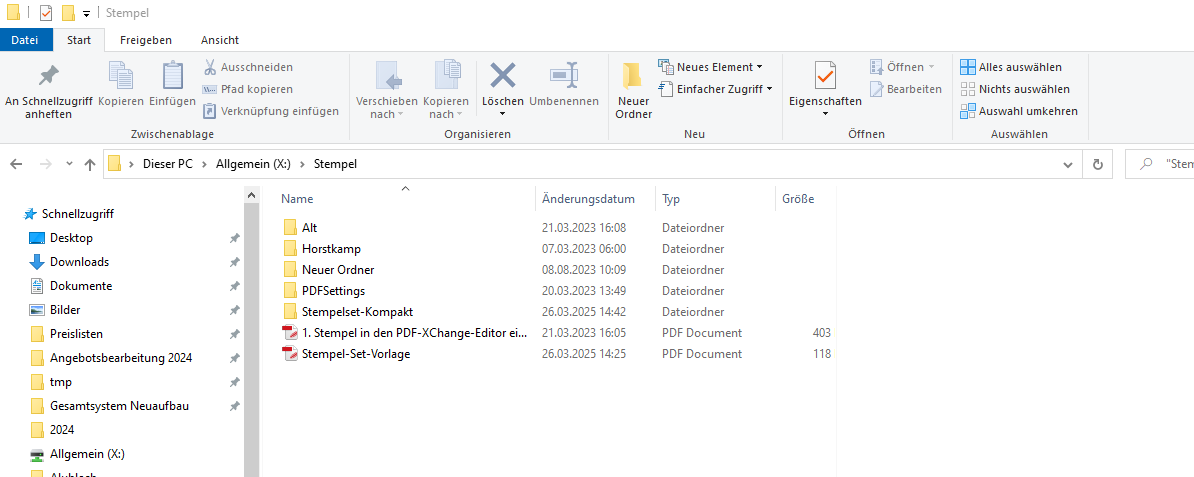The width and height of the screenshot is (1194, 477).
Task: Expand address bar history dropdown arrow
Action: pyautogui.click(x=1069, y=164)
